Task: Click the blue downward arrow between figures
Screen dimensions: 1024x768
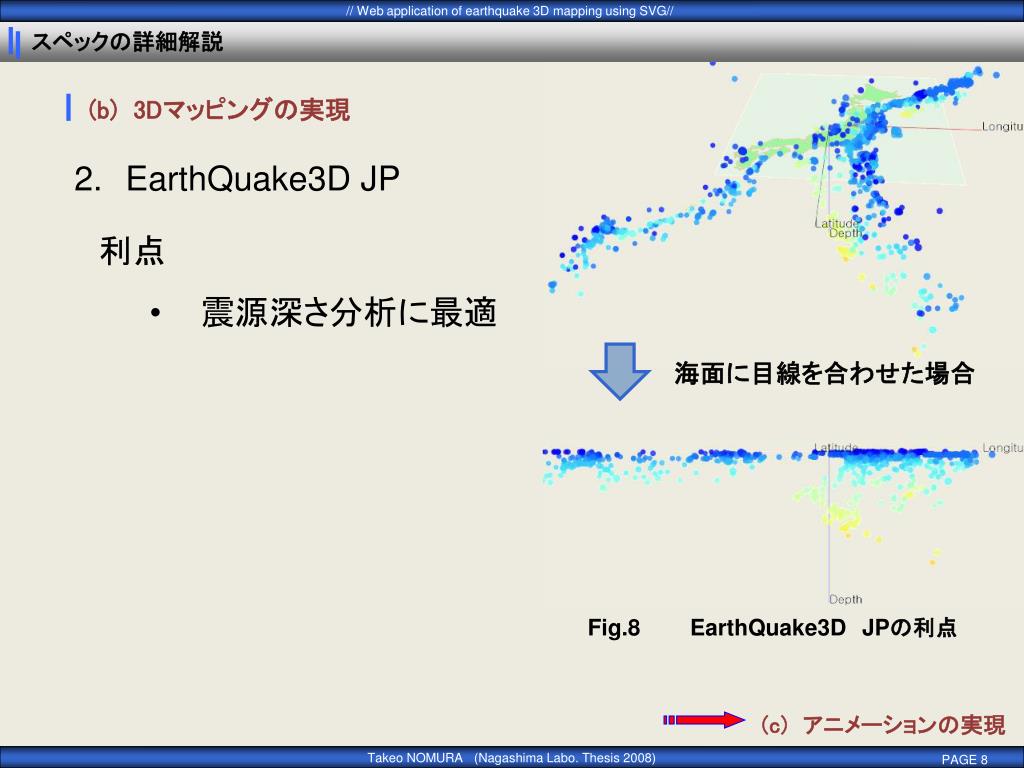Action: [620, 371]
